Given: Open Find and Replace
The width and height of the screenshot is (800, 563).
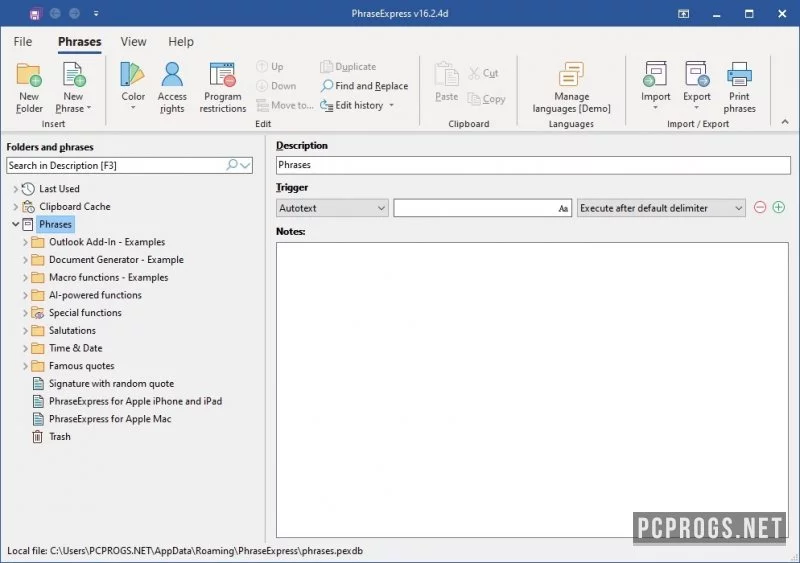Looking at the screenshot, I should pyautogui.click(x=364, y=86).
